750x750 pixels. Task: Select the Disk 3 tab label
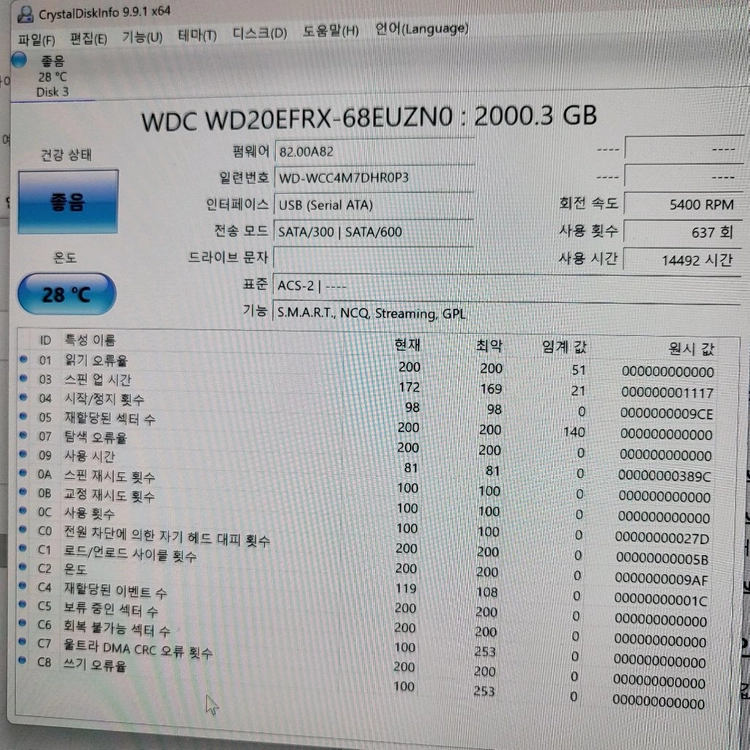click(53, 92)
